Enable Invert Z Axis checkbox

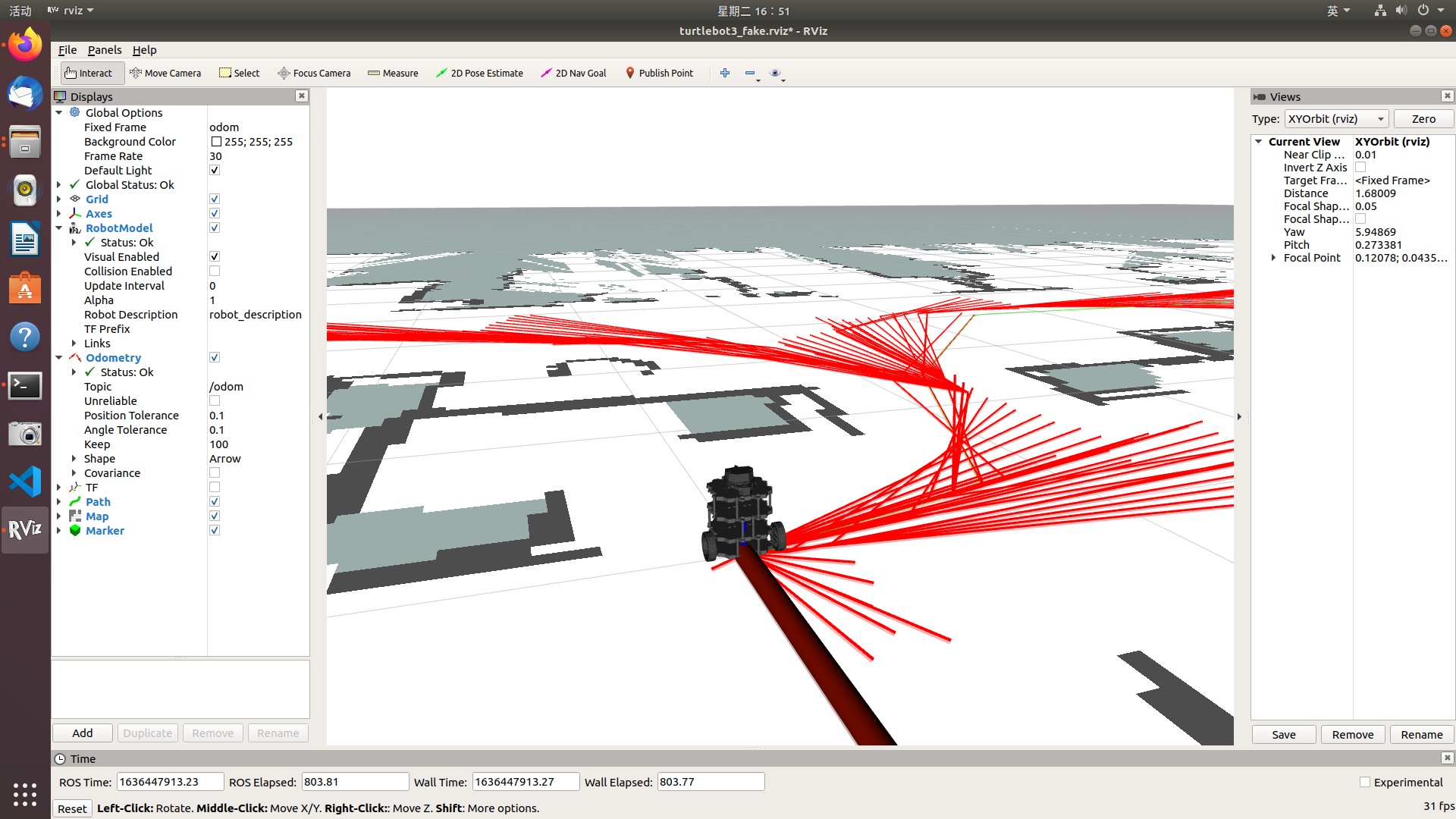pos(1360,167)
